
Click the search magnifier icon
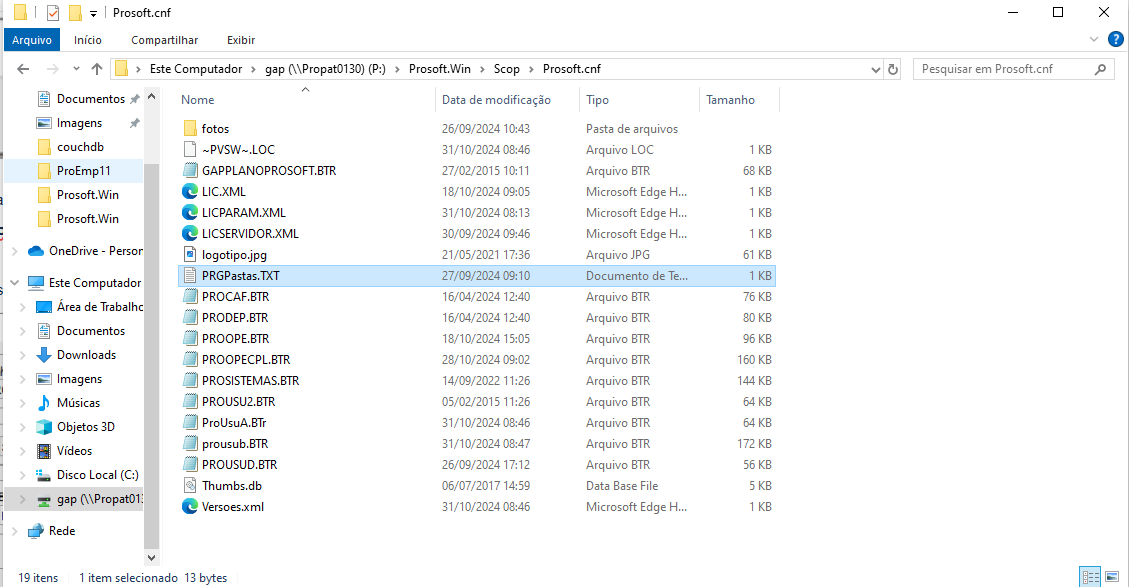click(1100, 69)
